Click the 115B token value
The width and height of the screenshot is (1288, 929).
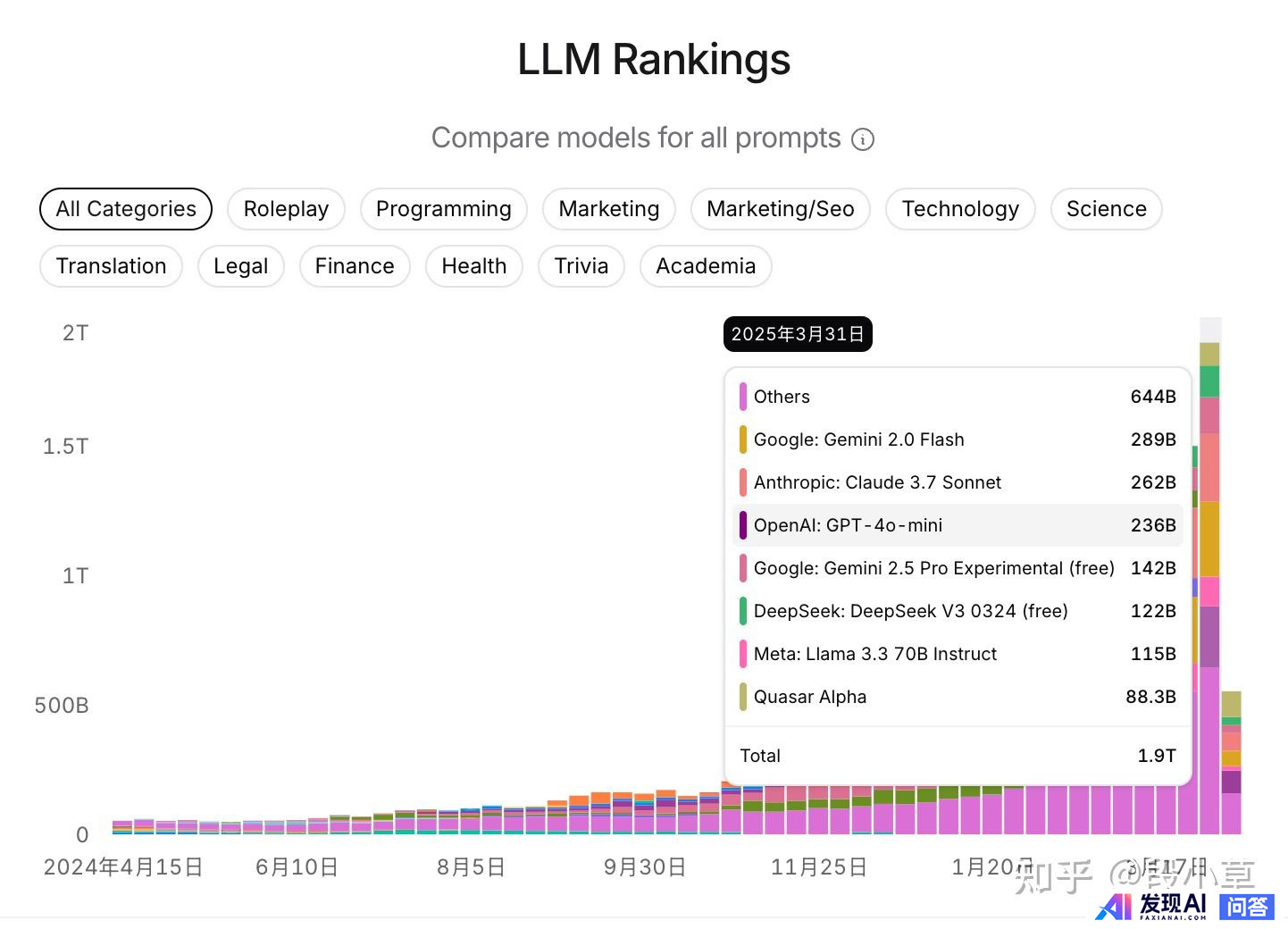(1153, 654)
